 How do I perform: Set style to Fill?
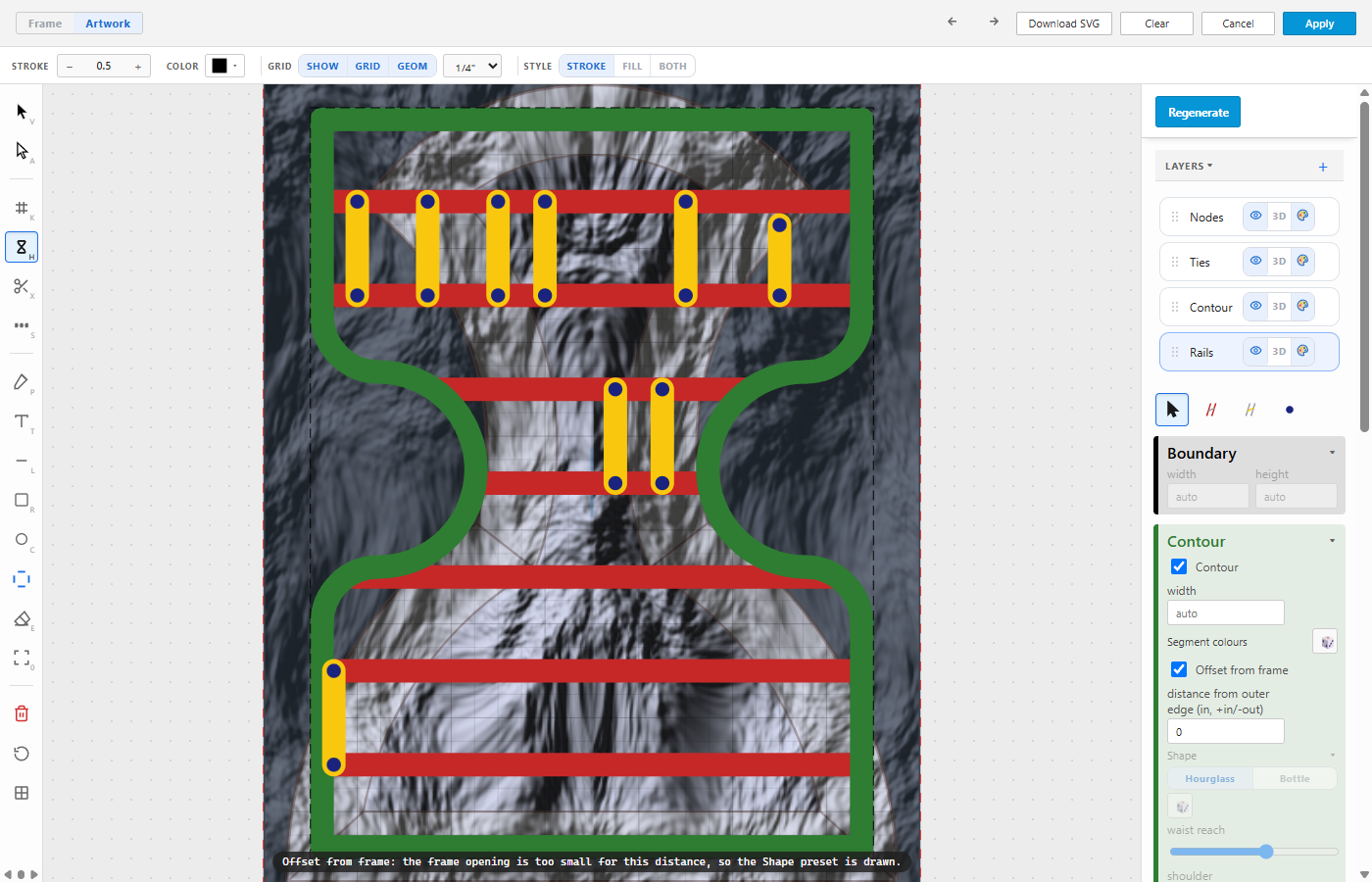pyautogui.click(x=632, y=67)
